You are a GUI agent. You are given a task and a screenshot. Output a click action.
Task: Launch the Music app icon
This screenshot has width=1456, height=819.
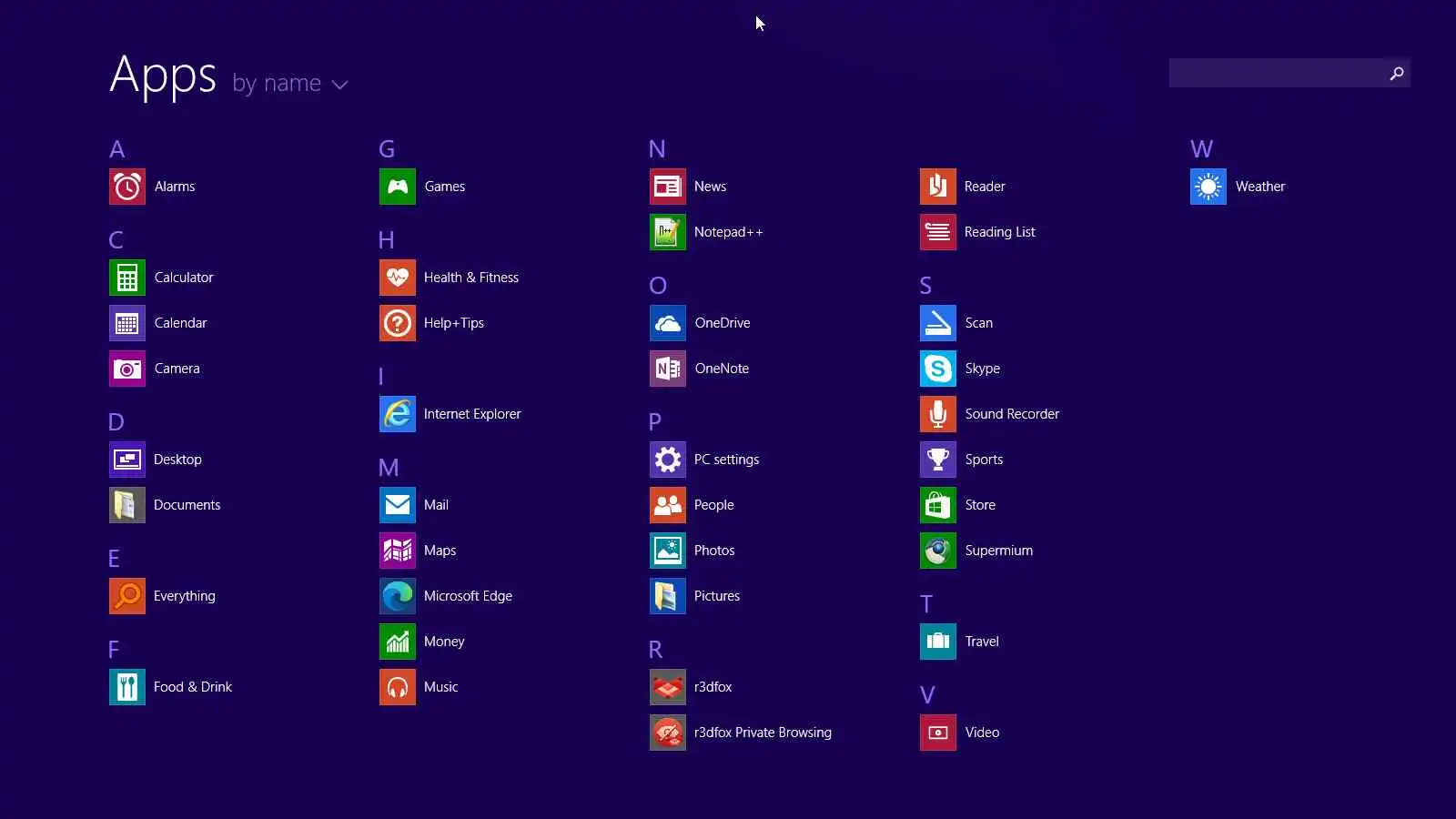point(398,687)
